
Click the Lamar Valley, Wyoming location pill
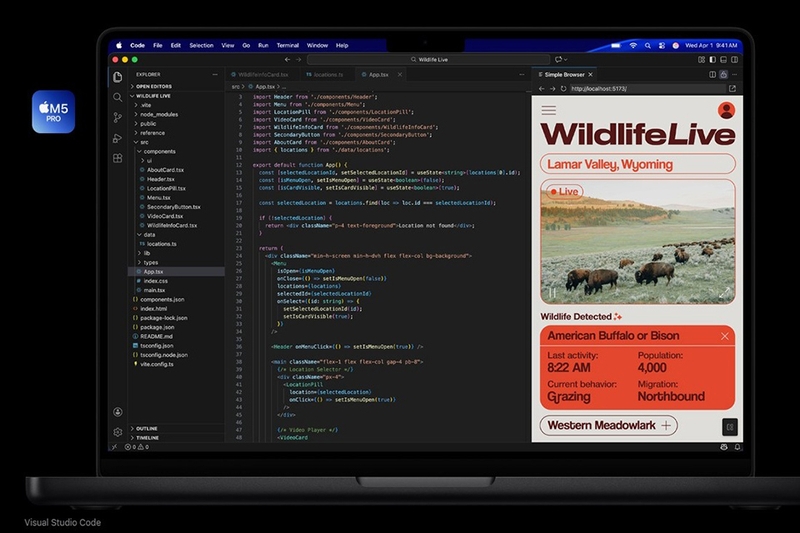pos(637,164)
